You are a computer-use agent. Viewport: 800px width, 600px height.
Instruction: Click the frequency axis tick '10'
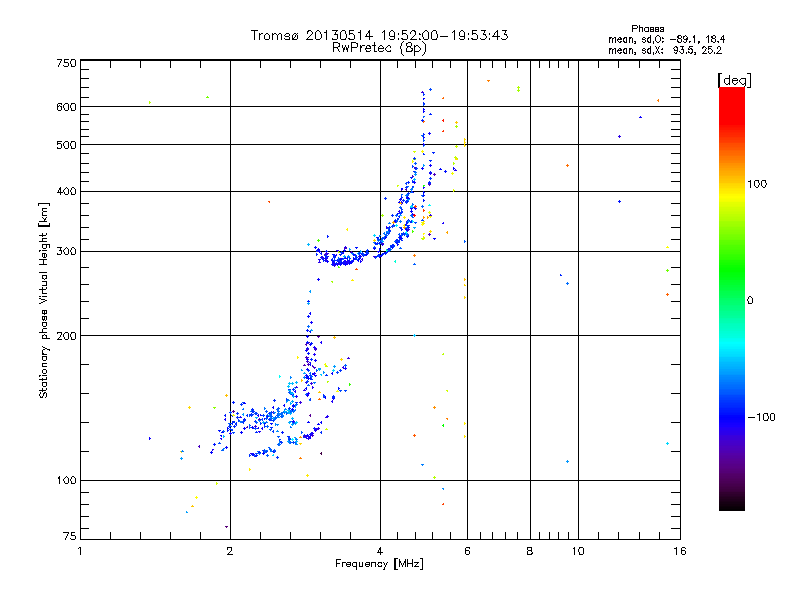(x=578, y=551)
